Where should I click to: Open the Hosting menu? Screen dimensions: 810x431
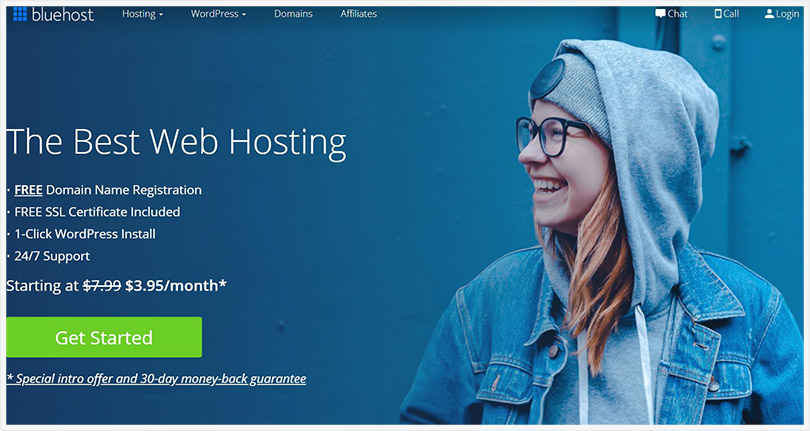138,14
